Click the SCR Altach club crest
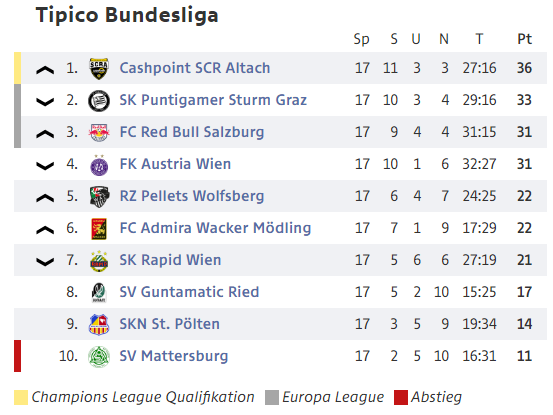 click(99, 68)
